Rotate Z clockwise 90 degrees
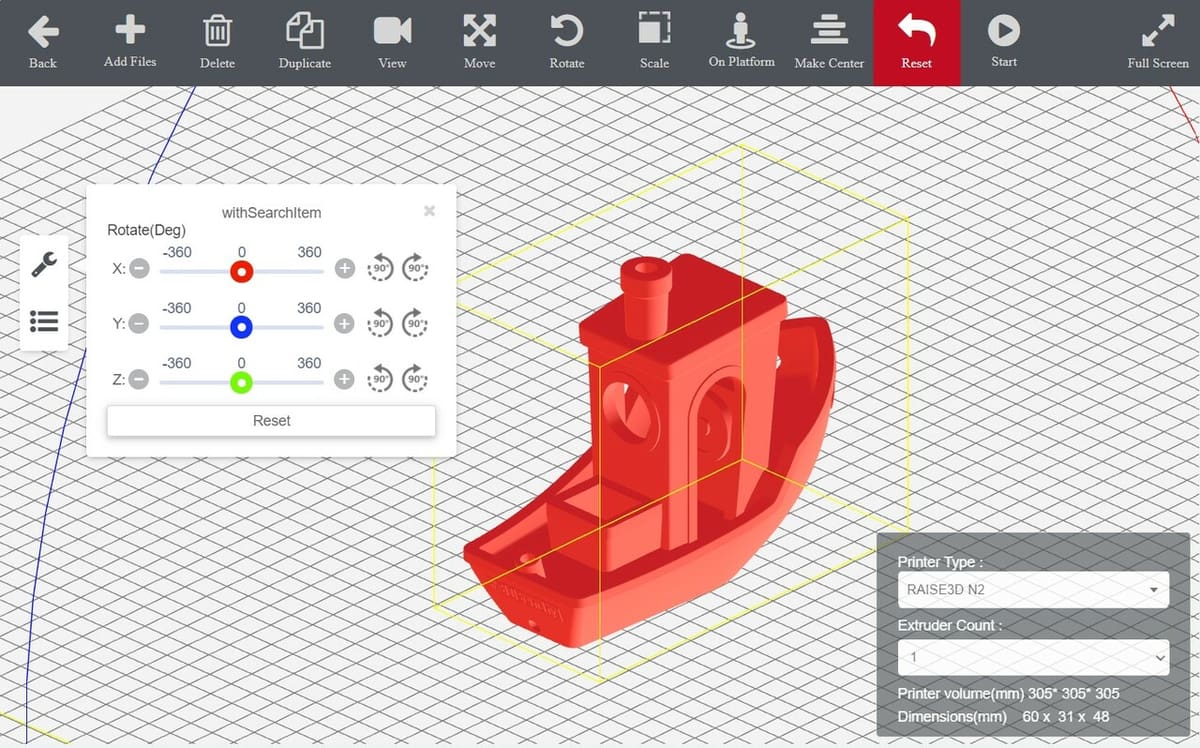This screenshot has height=748, width=1200. (x=416, y=379)
